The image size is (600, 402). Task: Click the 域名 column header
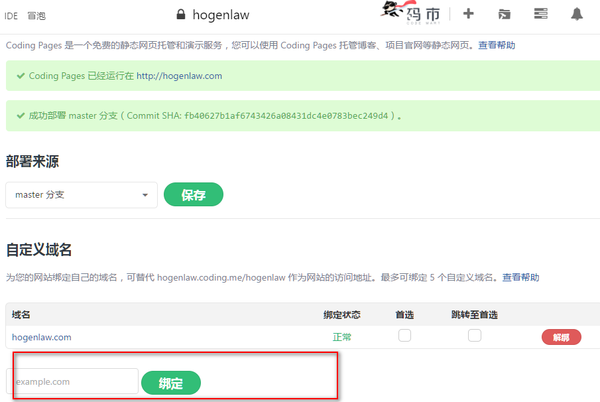coord(21,315)
